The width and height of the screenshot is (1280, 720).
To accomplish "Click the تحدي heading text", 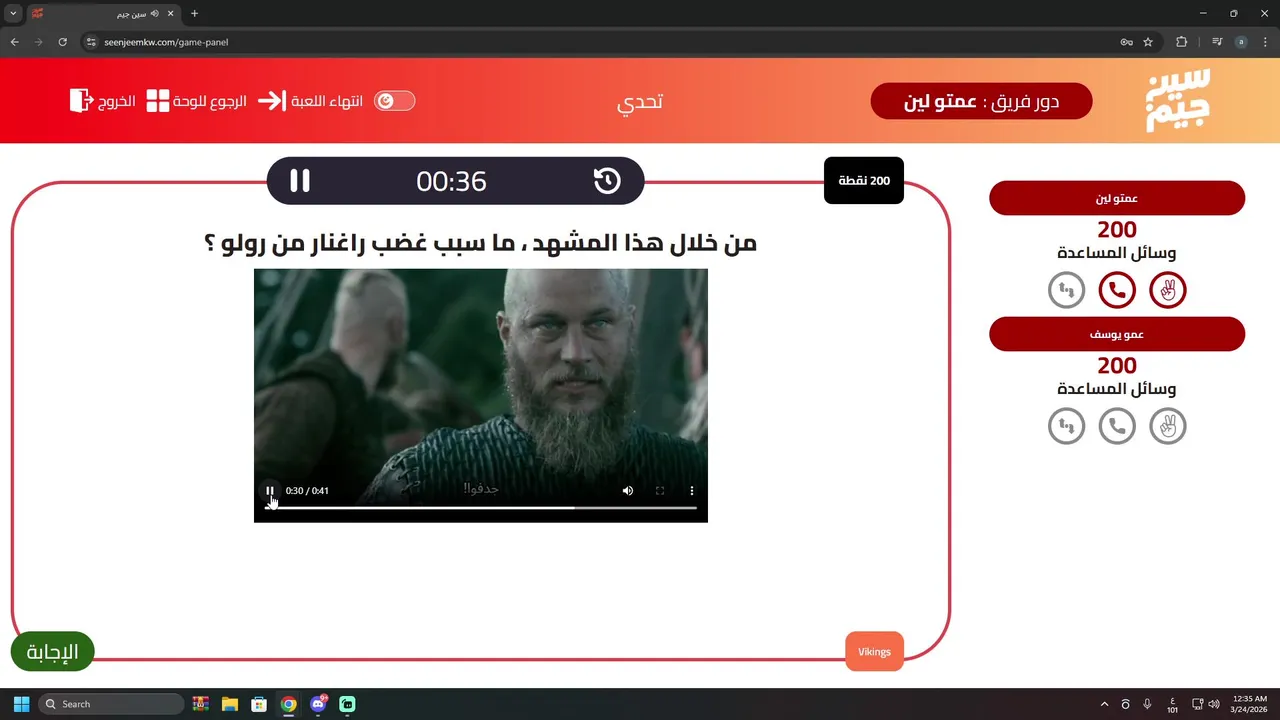I will pyautogui.click(x=640, y=101).
